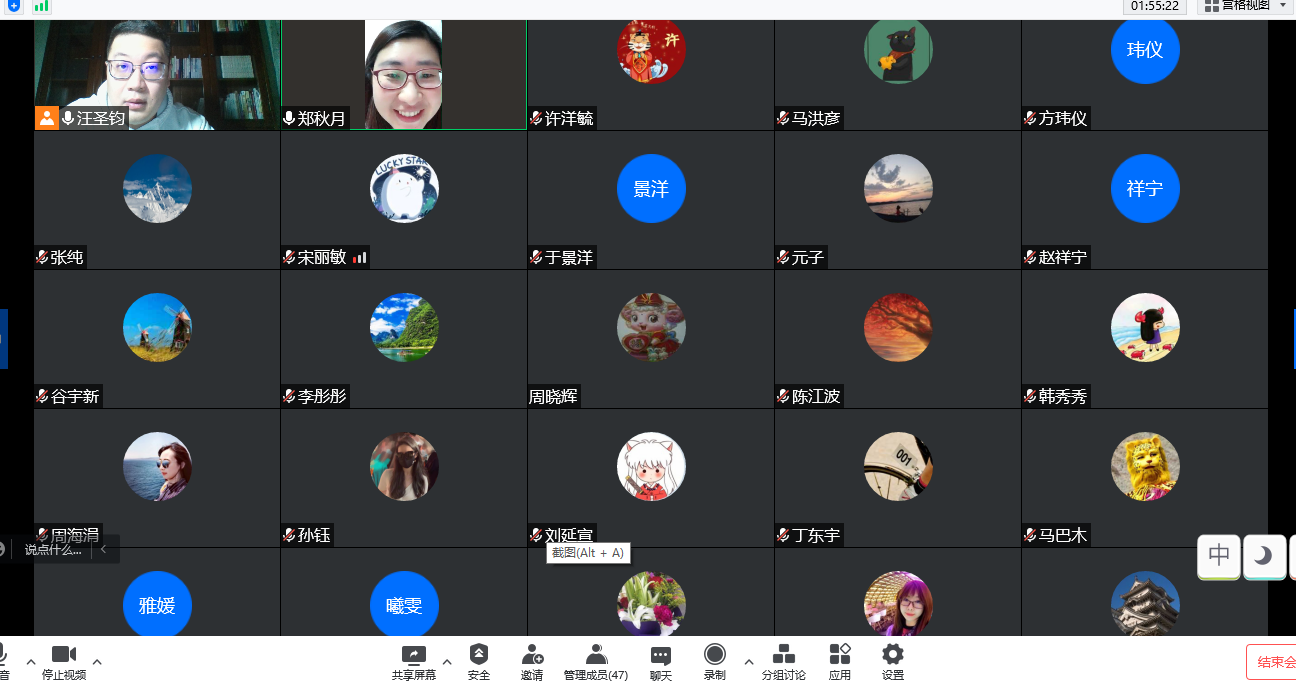Expand the arrow next to Stop Video
The image size is (1296, 688).
pyautogui.click(x=97, y=662)
